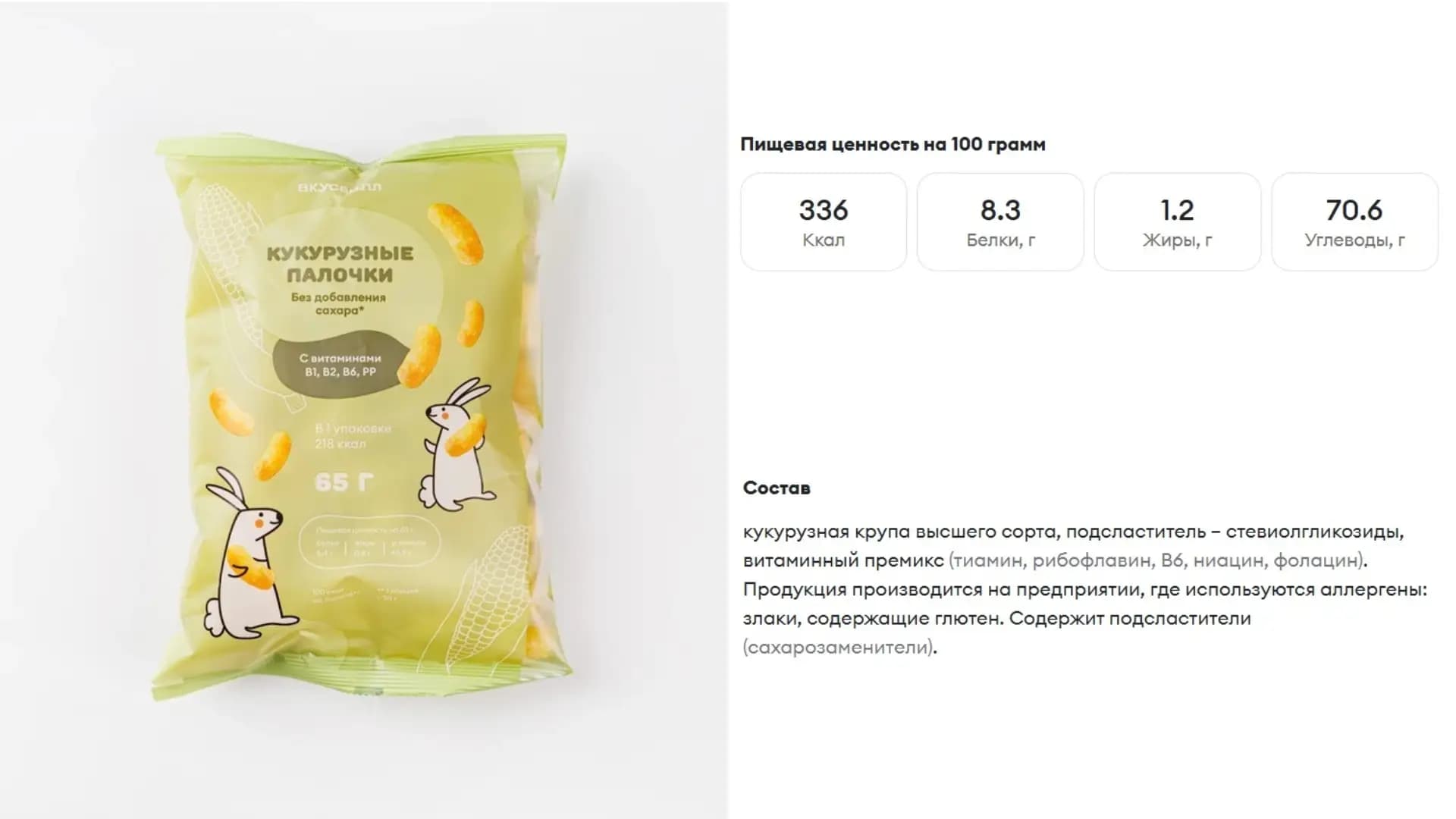This screenshot has width=1456, height=819.
Task: Click the ВкусВилл logo on the package
Action: pyautogui.click(x=339, y=187)
